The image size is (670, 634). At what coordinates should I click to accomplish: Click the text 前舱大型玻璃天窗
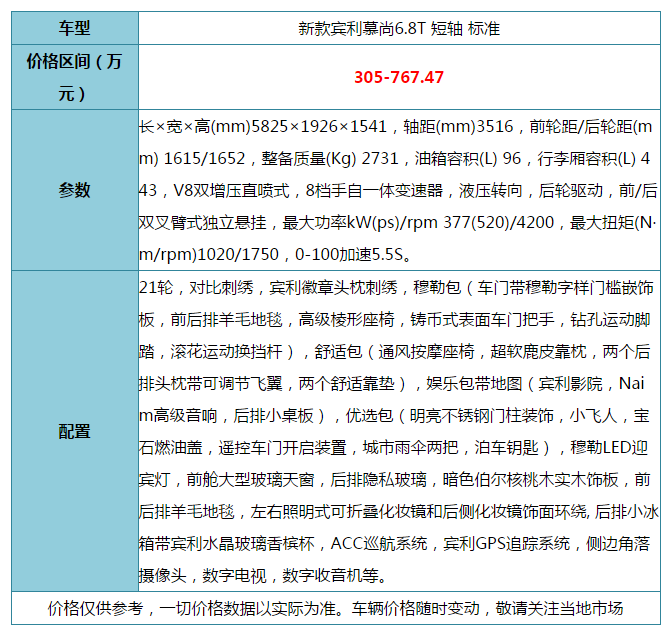point(250,480)
